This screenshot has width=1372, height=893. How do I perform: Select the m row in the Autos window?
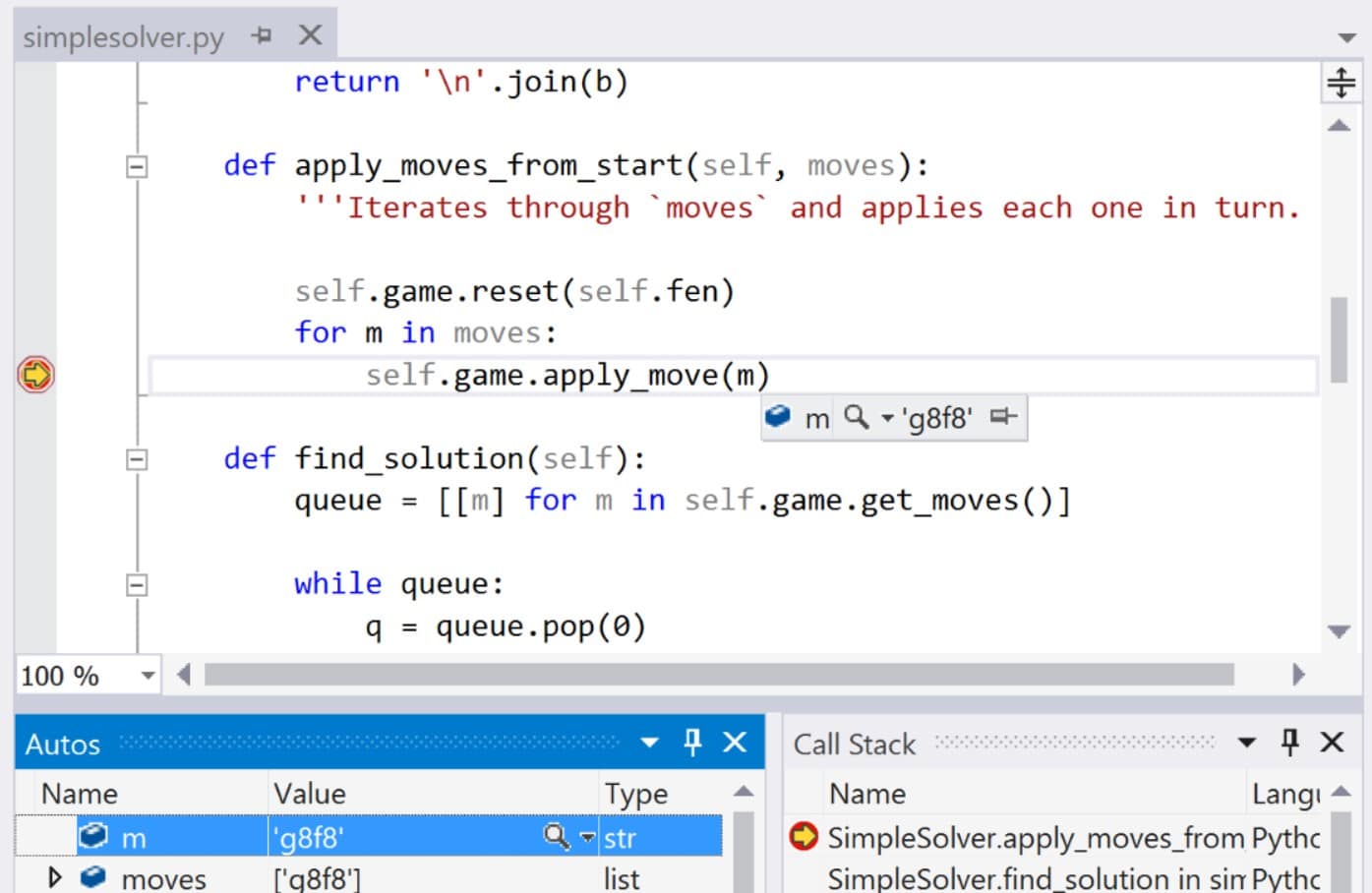click(x=157, y=836)
